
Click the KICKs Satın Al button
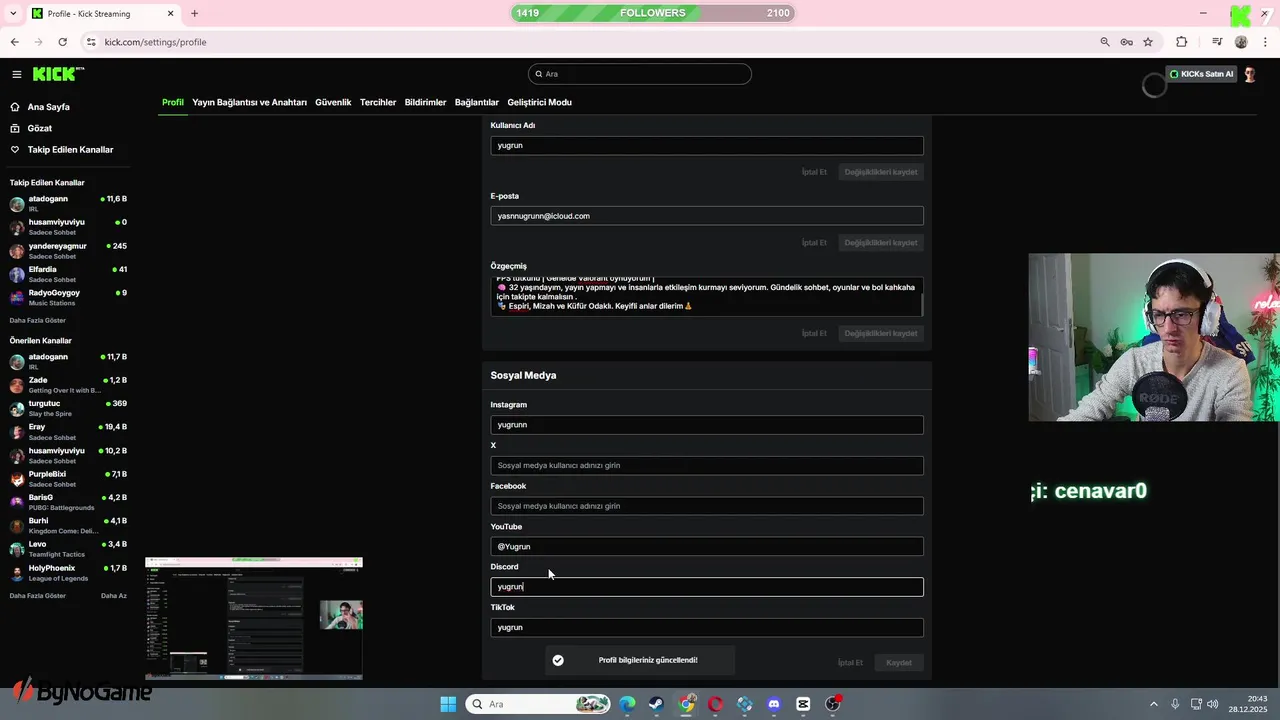pos(1201,74)
